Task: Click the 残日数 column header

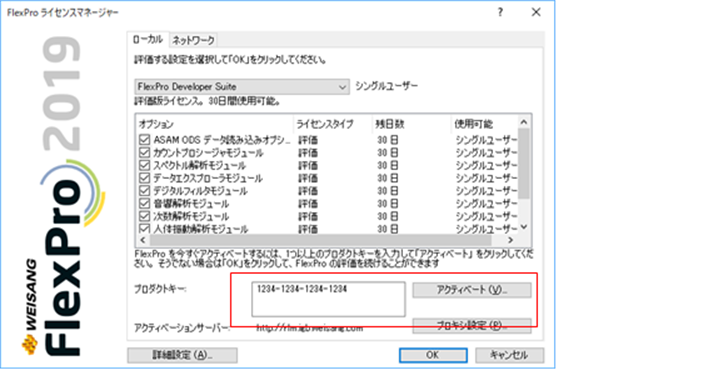Action: [x=411, y=124]
